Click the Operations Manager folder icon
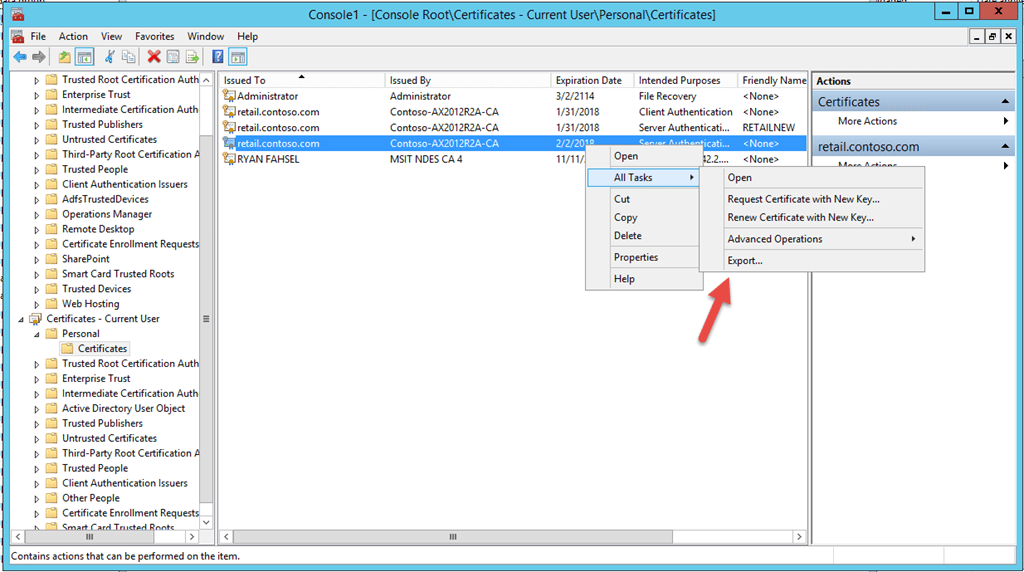Image resolution: width=1024 pixels, height=572 pixels. [x=52, y=214]
